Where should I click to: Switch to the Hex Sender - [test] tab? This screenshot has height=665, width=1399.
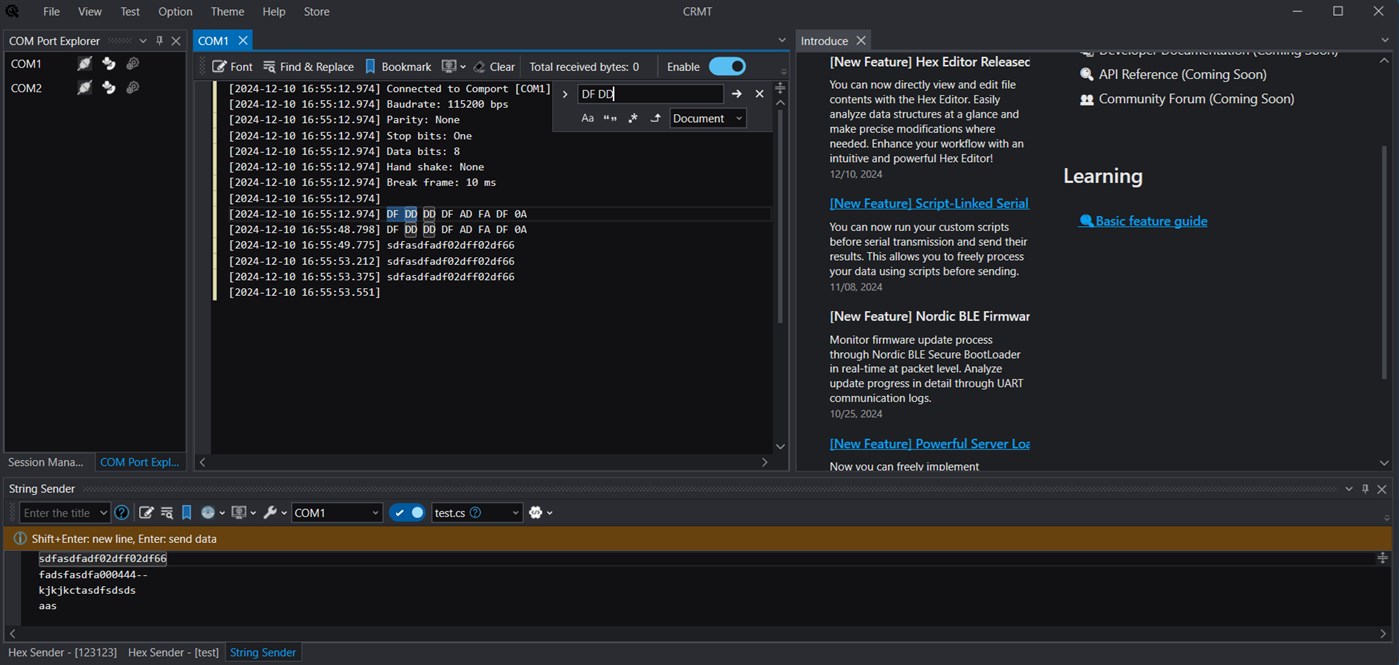pos(173,653)
